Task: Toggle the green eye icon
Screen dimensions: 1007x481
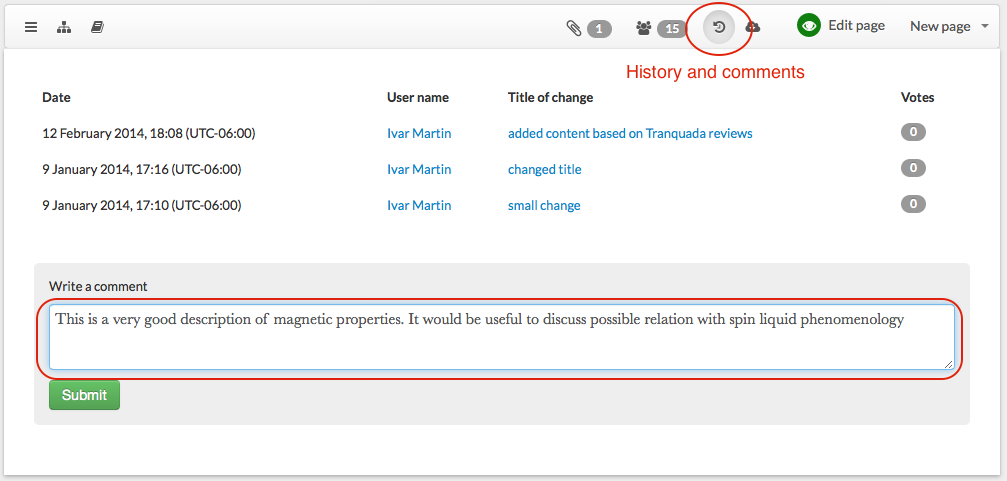Action: (809, 26)
